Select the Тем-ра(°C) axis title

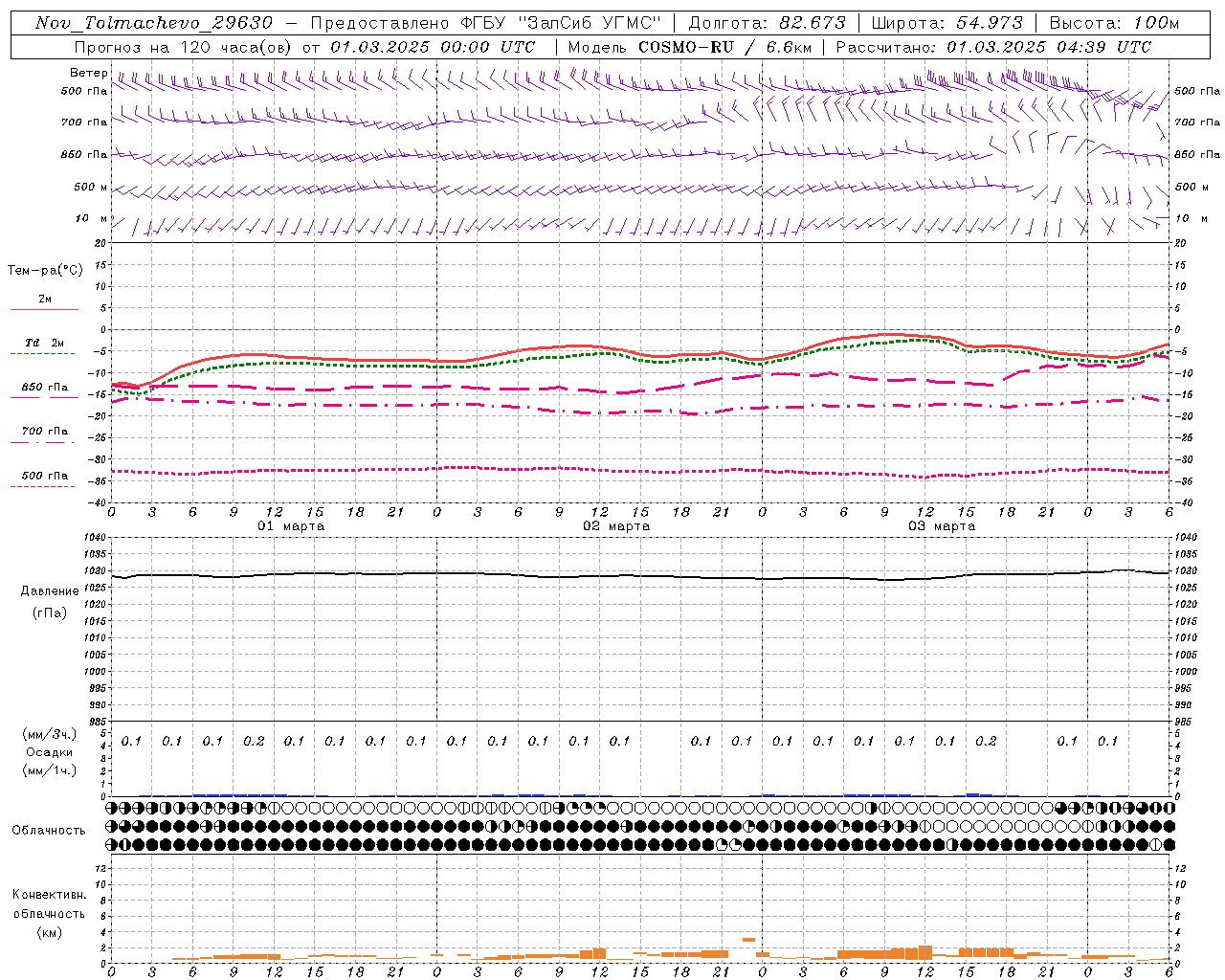45,271
